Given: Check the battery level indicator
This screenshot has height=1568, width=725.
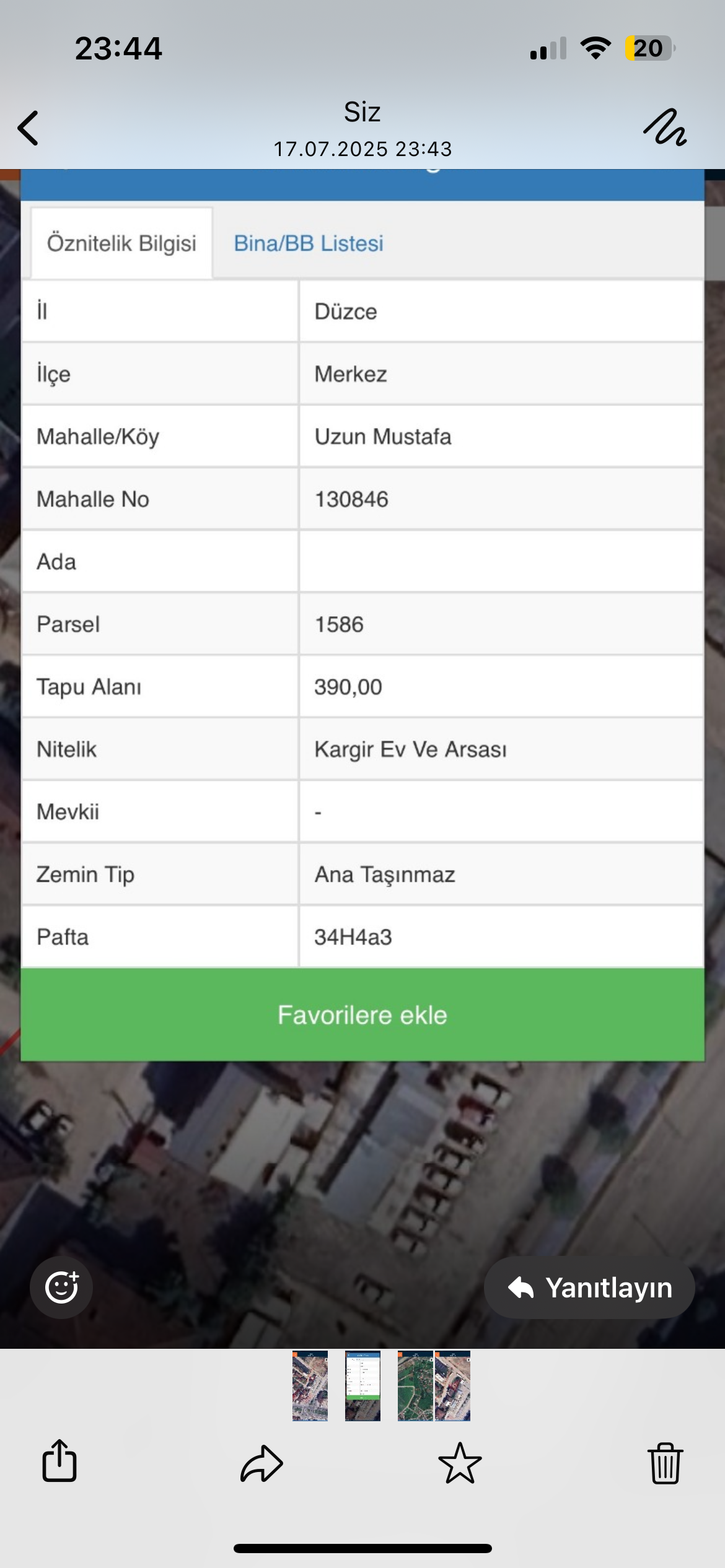Looking at the screenshot, I should tap(649, 48).
